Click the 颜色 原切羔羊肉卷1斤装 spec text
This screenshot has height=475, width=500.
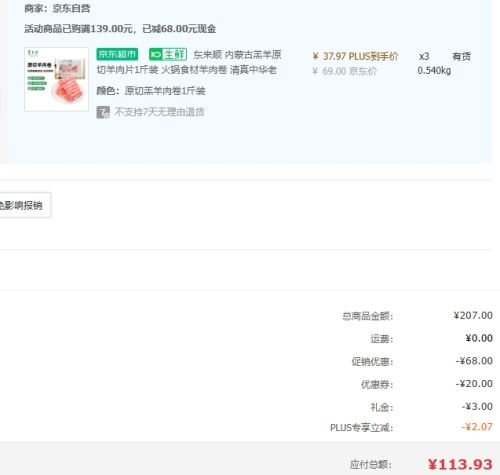pos(151,91)
